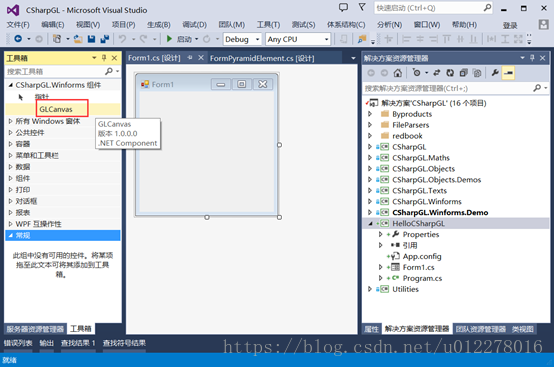
Task: Click search magnifier in toolbox search box
Action: [x=109, y=71]
